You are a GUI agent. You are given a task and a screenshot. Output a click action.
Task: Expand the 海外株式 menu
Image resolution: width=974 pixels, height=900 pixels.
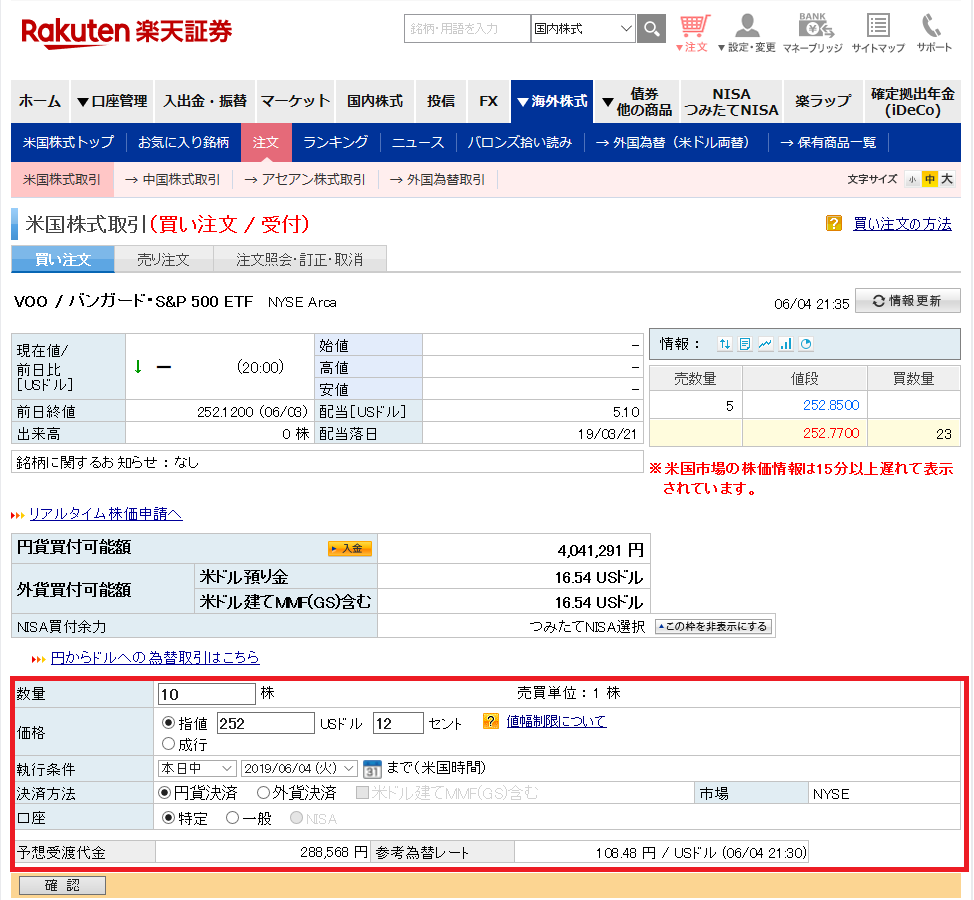552,101
